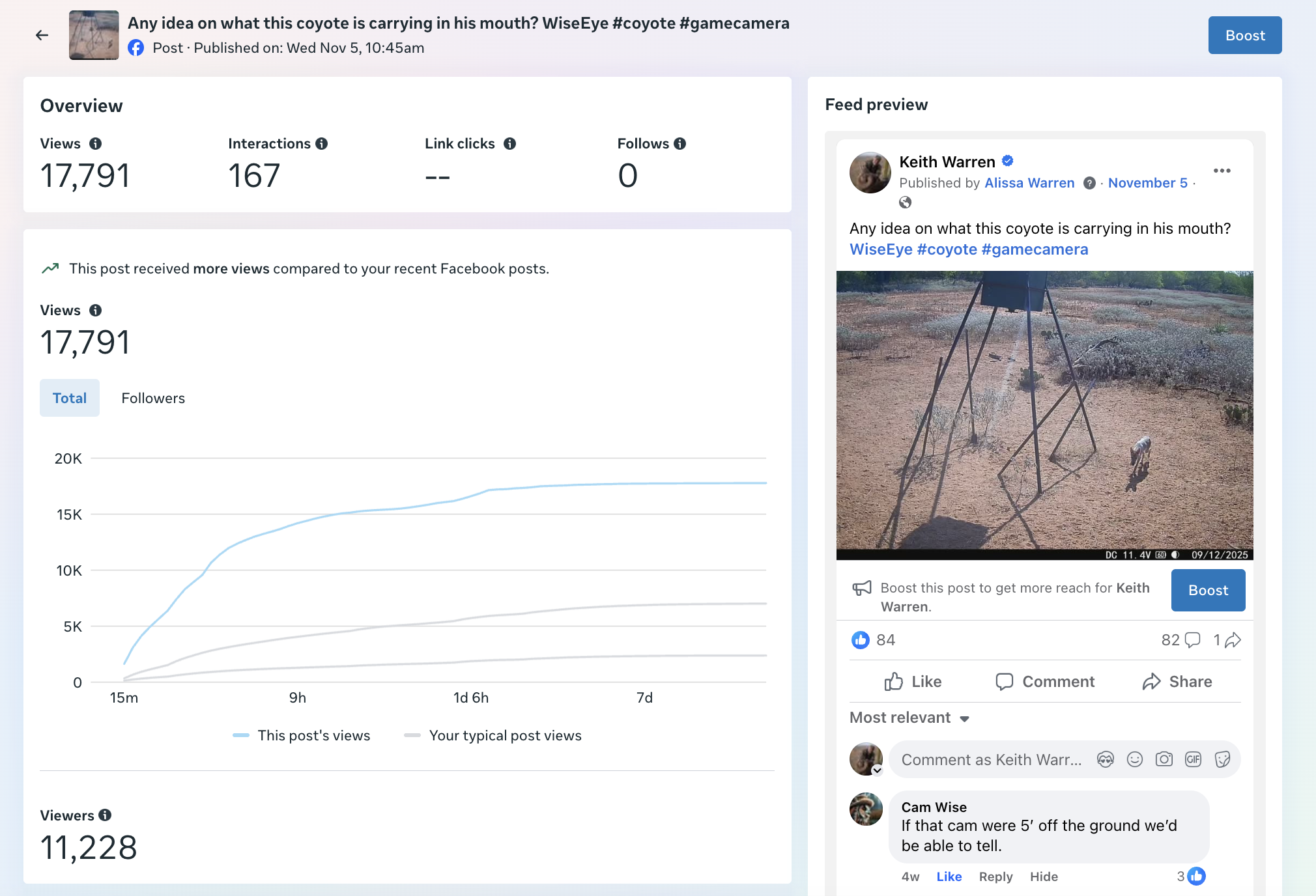Viewport: 1316px width, 896px height.
Task: Click the Like button on the post
Action: [913, 682]
